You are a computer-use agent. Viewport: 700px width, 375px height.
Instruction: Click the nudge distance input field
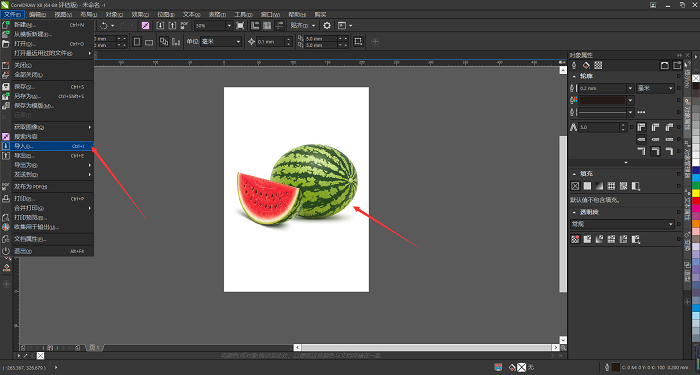tap(270, 42)
